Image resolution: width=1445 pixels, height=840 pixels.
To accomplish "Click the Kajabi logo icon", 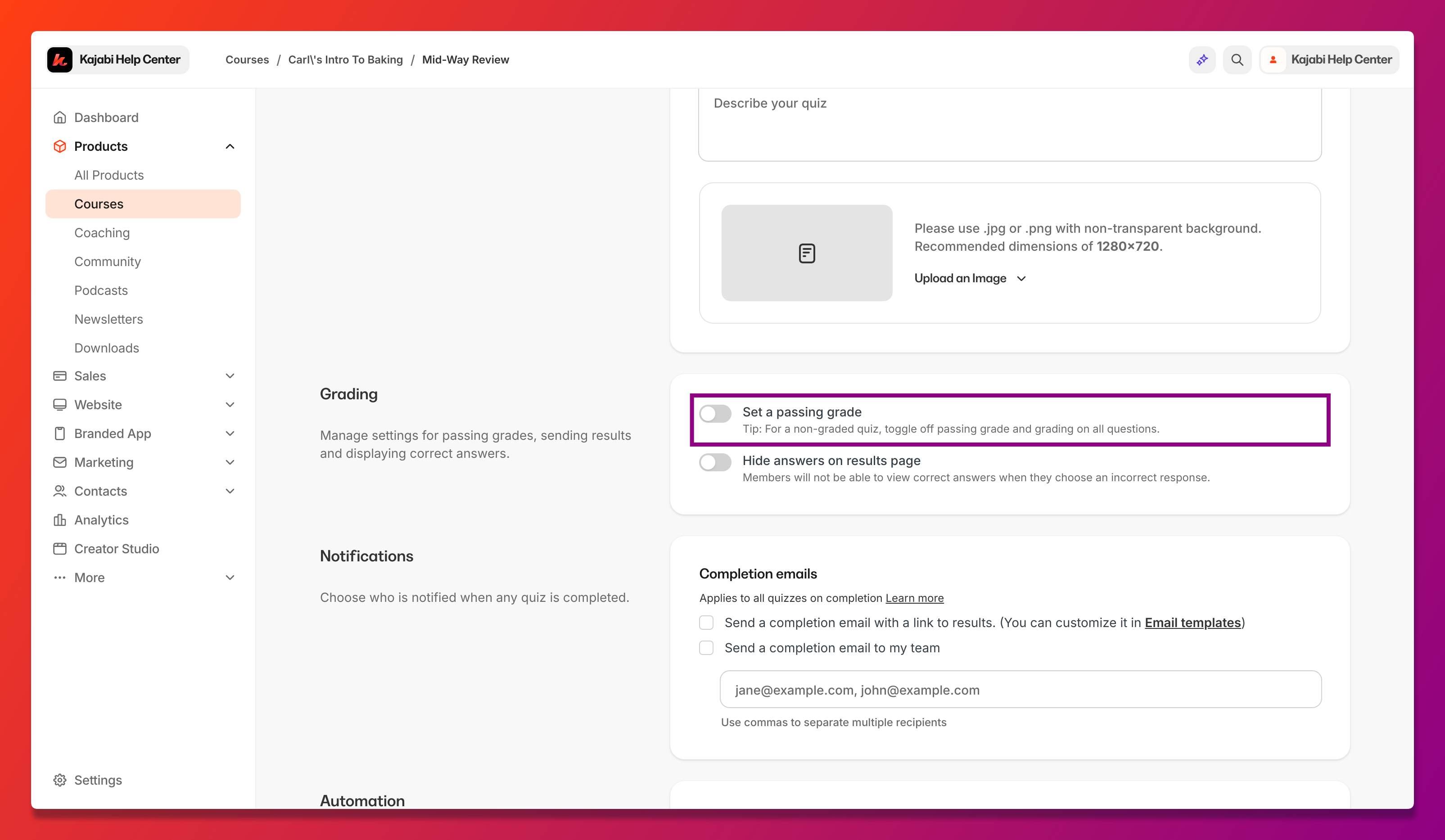I will [x=59, y=59].
